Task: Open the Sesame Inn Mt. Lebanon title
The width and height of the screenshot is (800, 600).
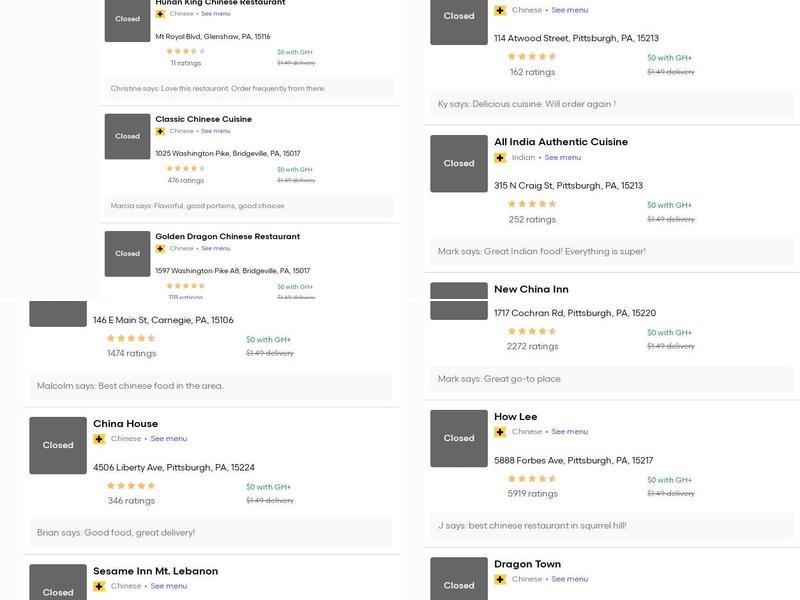Action: 155,571
